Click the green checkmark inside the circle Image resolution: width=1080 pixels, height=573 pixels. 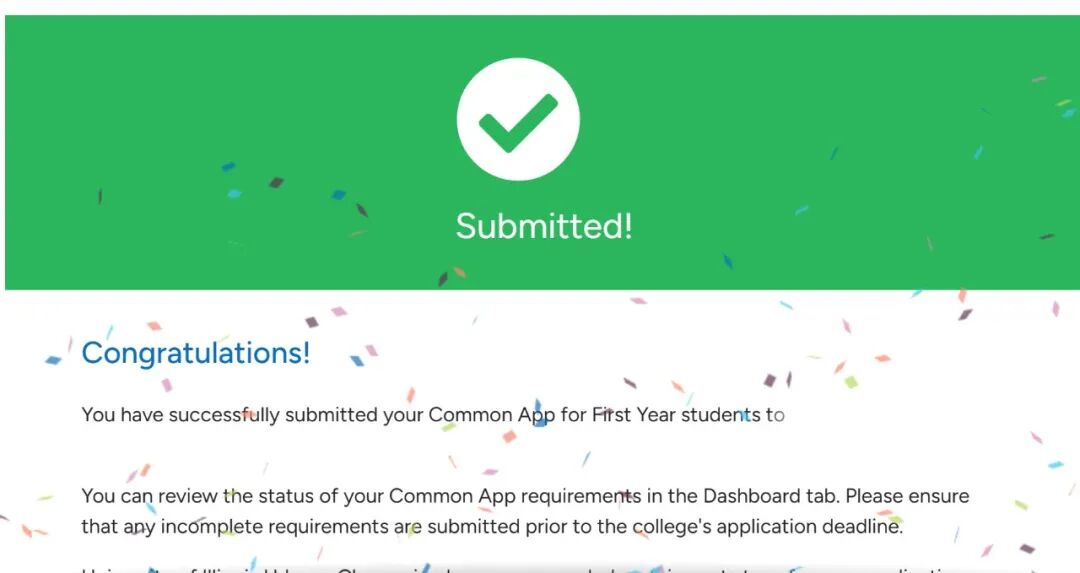[x=518, y=122]
